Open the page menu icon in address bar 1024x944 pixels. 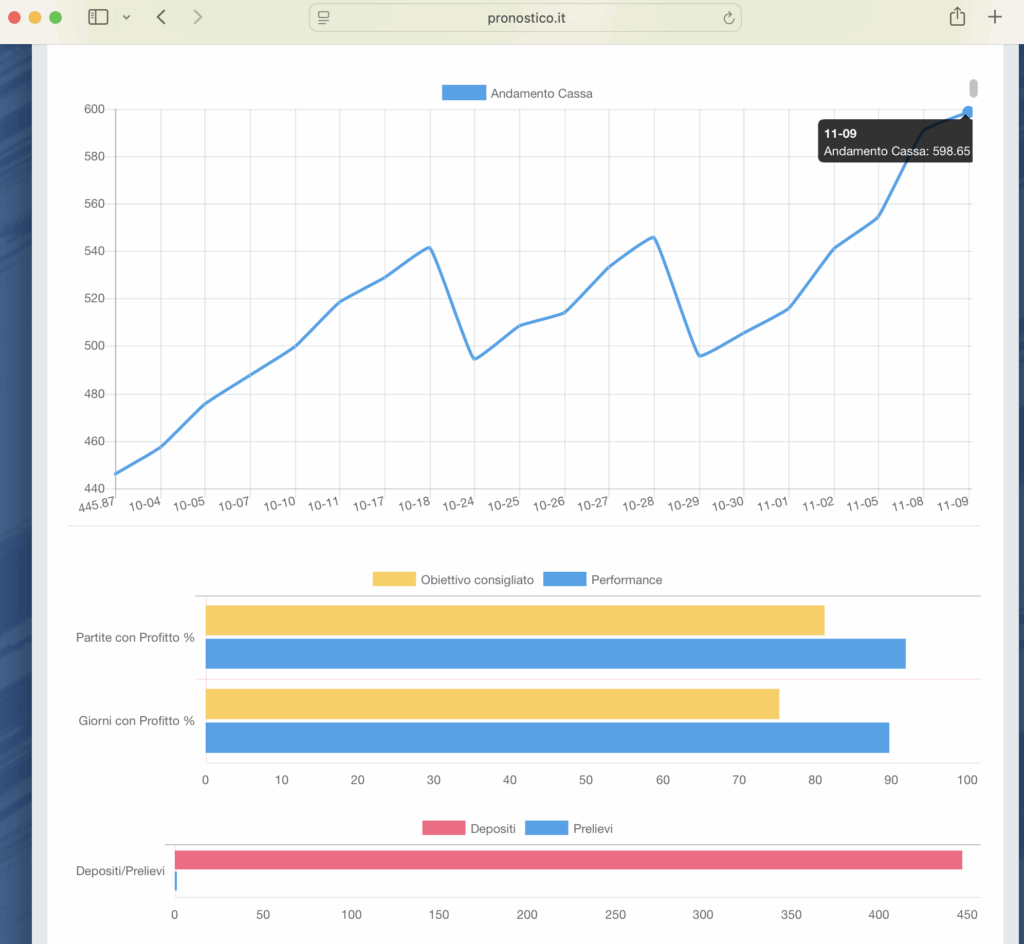point(323,17)
